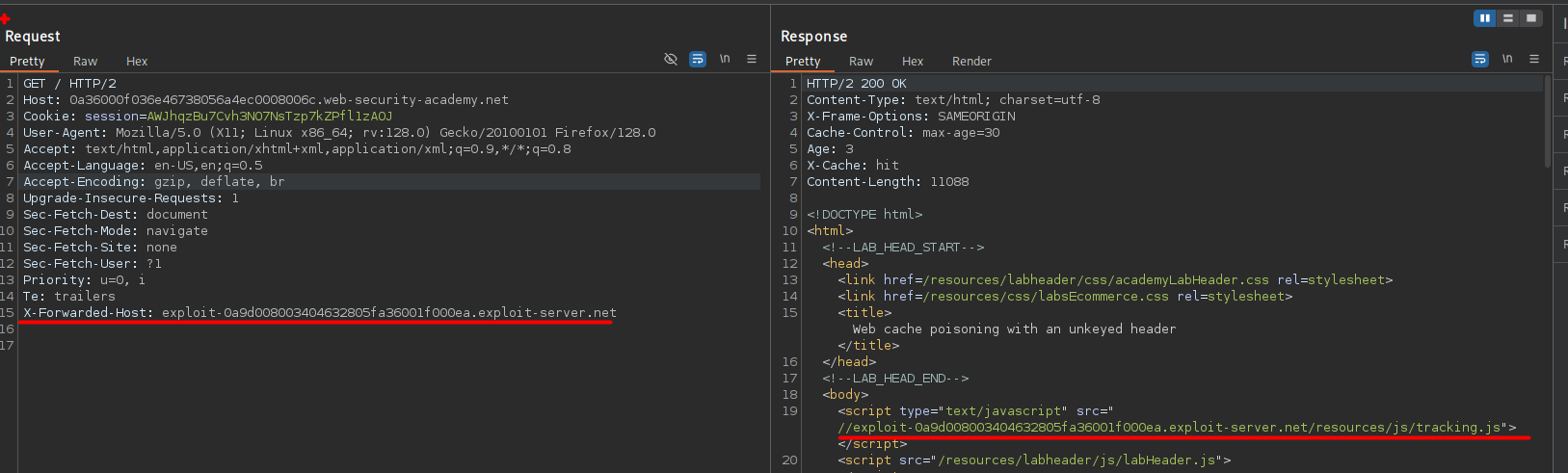The height and width of the screenshot is (473, 1568).
Task: Open the Render tab in Response
Action: (971, 61)
